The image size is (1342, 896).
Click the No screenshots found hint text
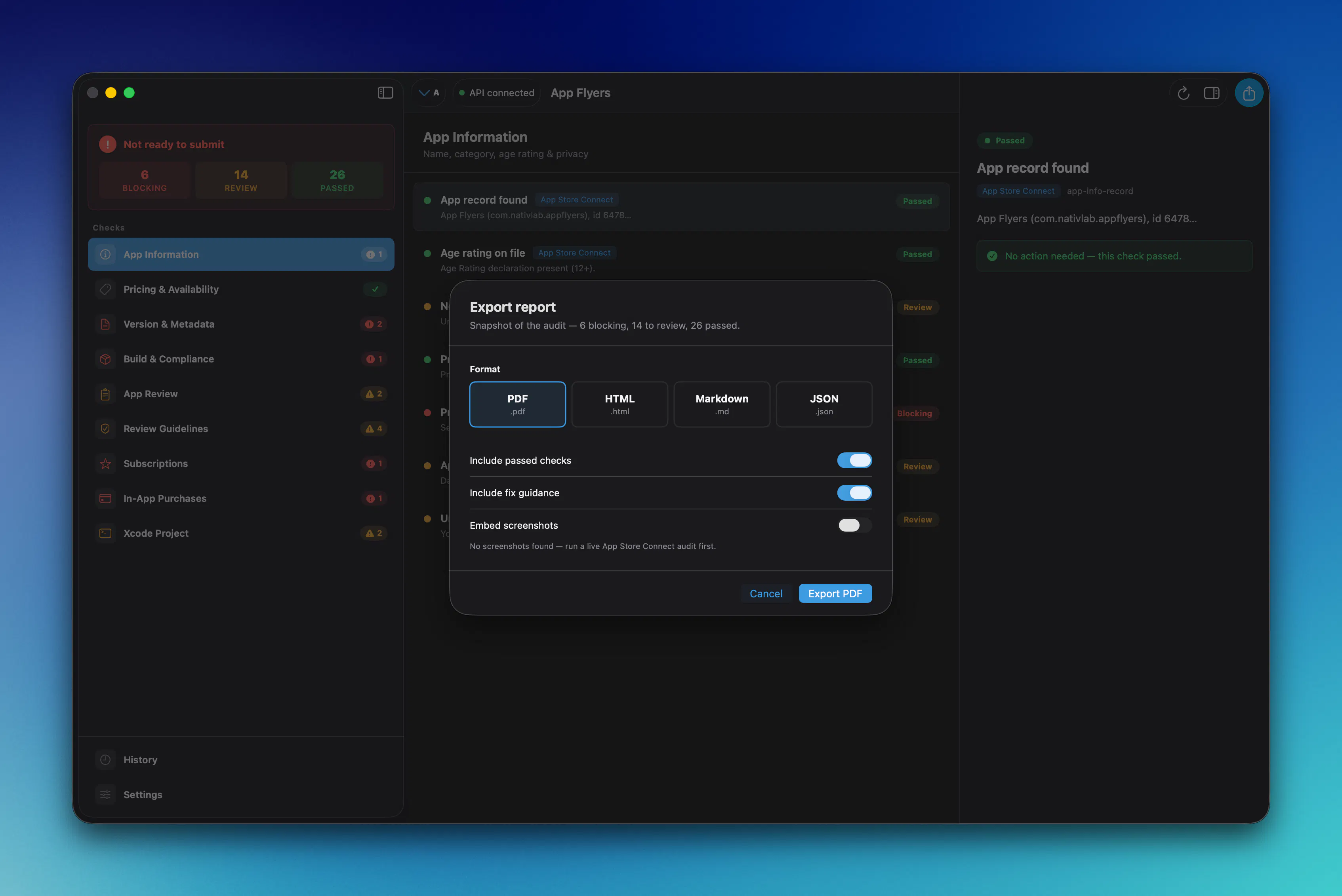tap(593, 546)
